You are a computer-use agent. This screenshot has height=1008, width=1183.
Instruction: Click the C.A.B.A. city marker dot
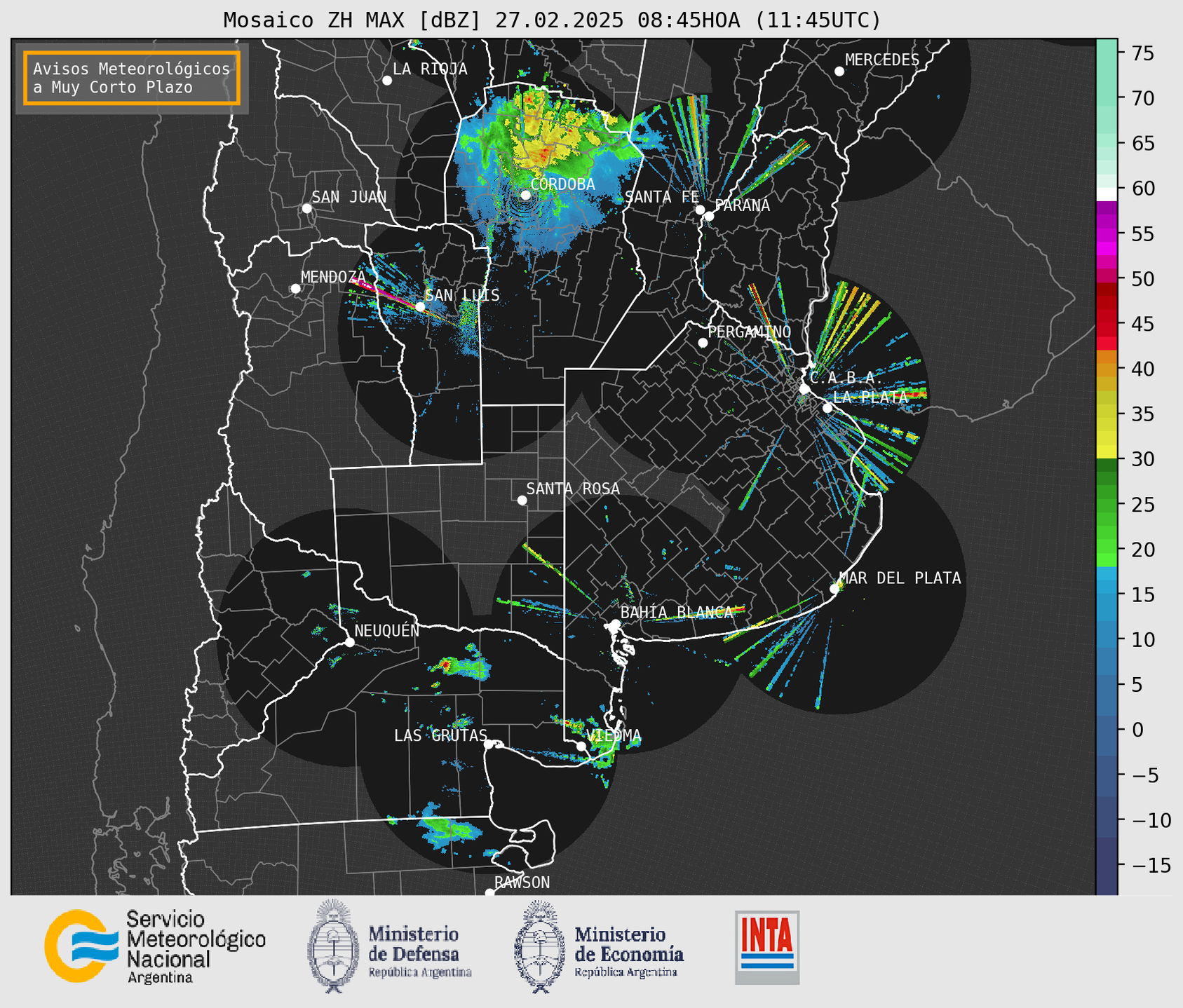pyautogui.click(x=804, y=389)
